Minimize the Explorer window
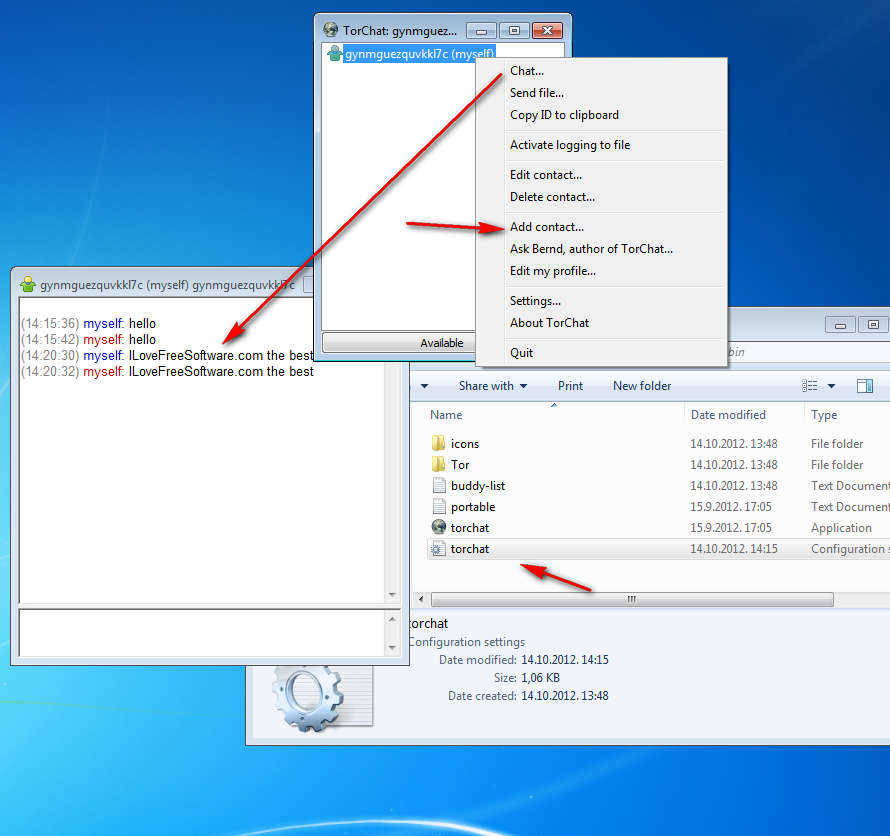Screen dimensions: 890x836 [x=841, y=325]
